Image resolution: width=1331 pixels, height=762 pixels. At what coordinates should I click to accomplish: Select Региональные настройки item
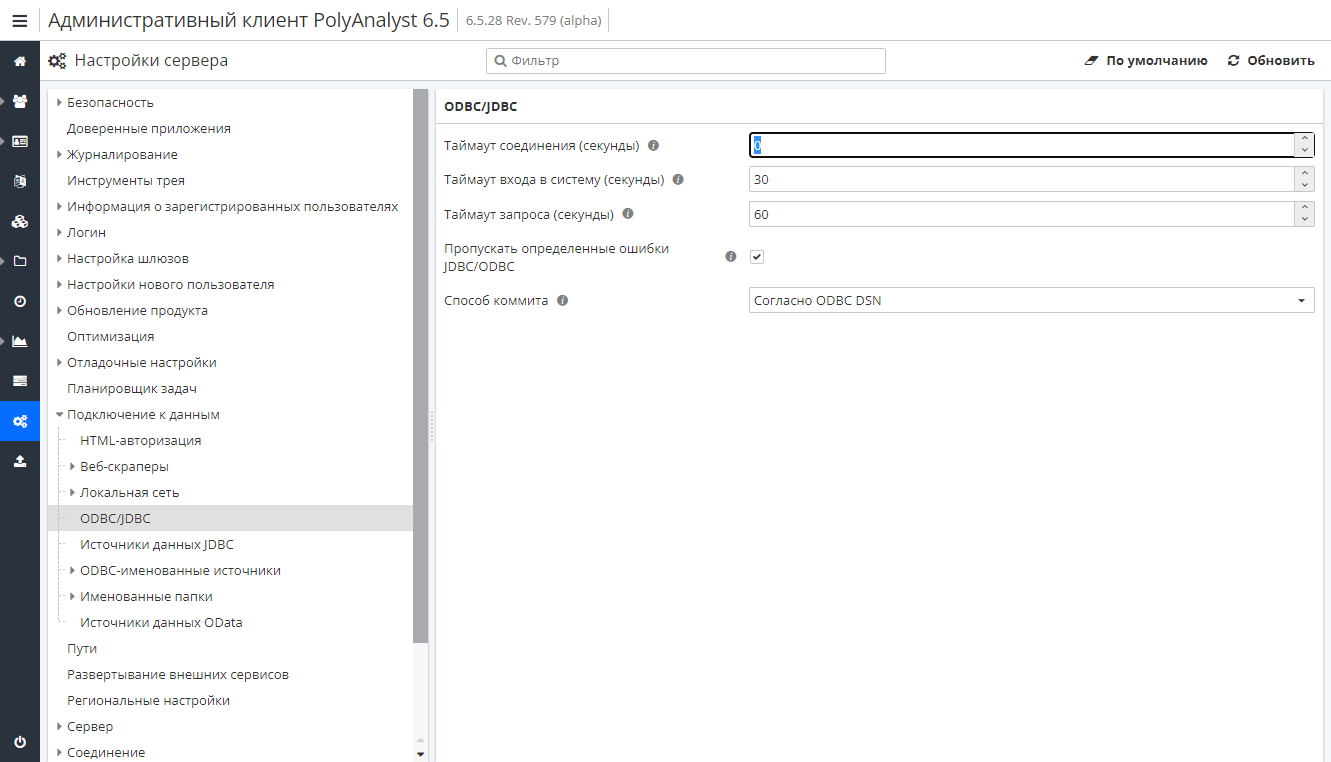pos(149,700)
